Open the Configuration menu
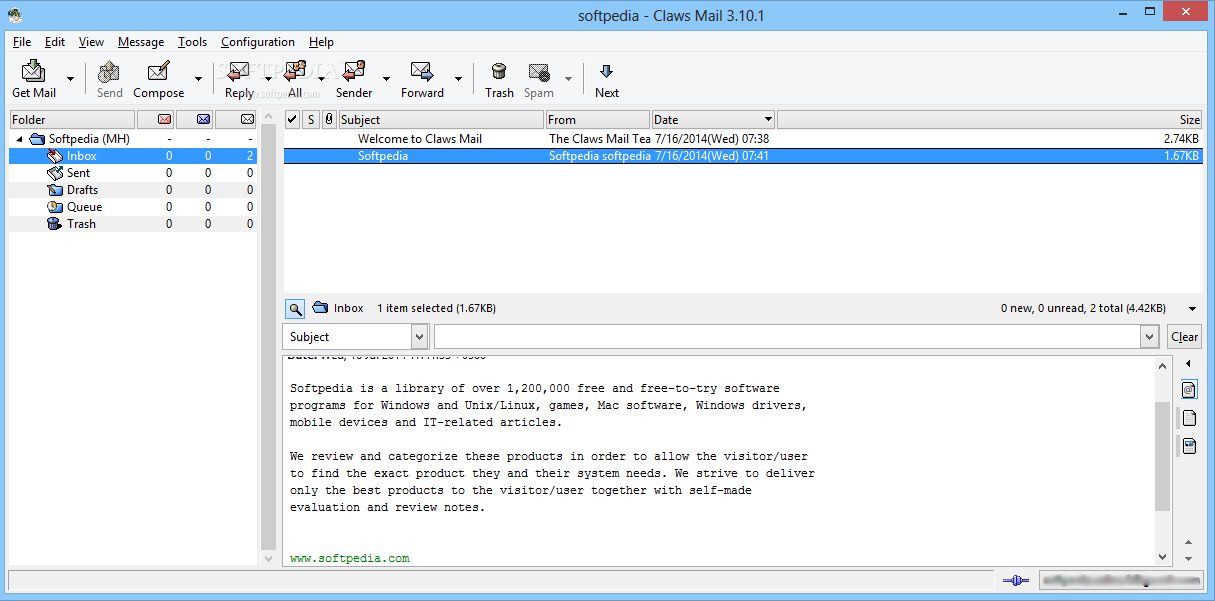This screenshot has width=1215, height=601. point(258,42)
